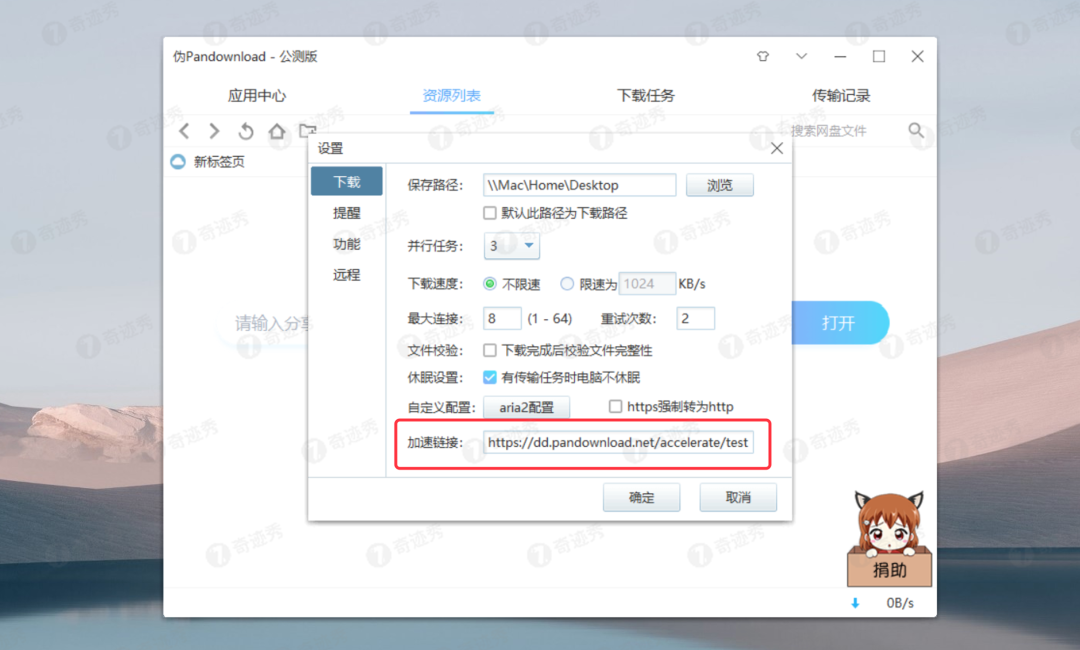Click the 0B/s speed status text
The image size is (1080, 650).
pos(900,603)
